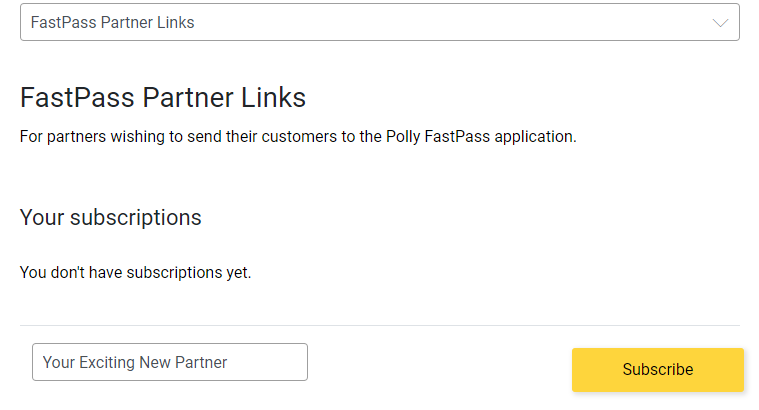Click the word yet in the empty message
The image size is (759, 410).
(x=236, y=272)
